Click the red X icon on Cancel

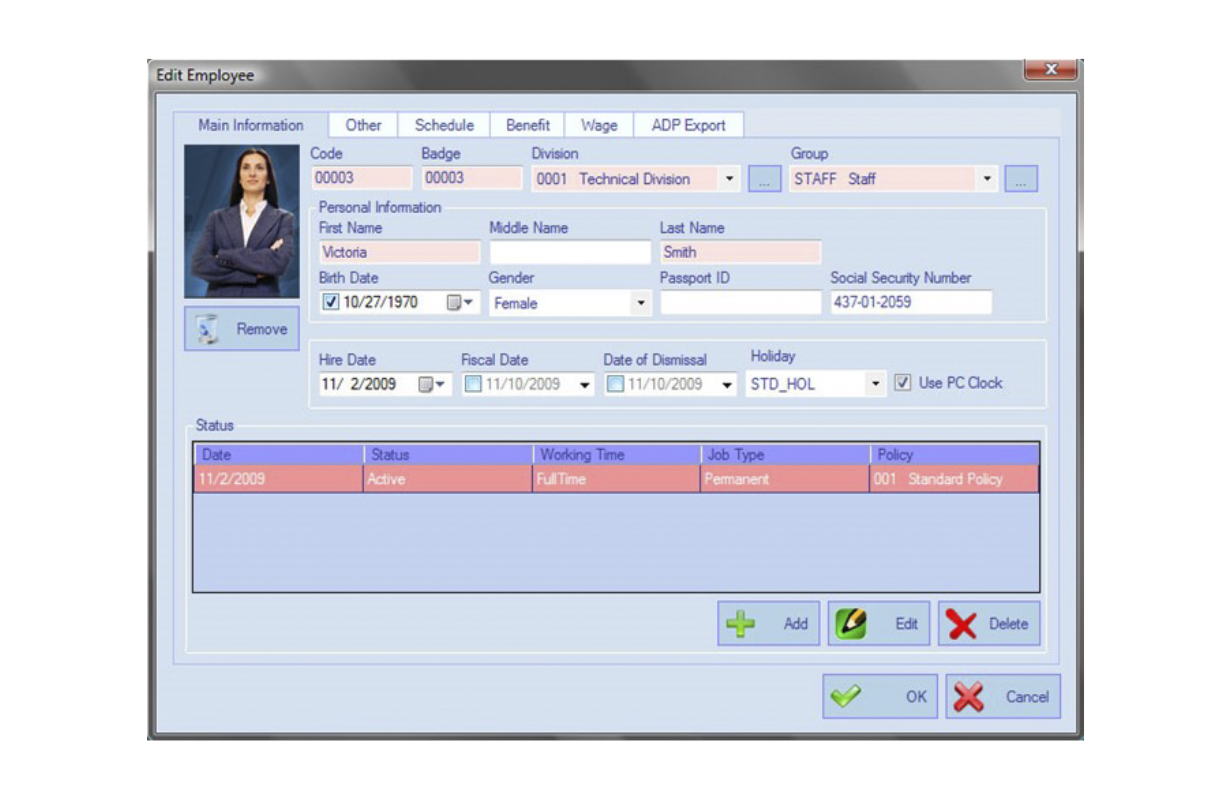click(969, 697)
